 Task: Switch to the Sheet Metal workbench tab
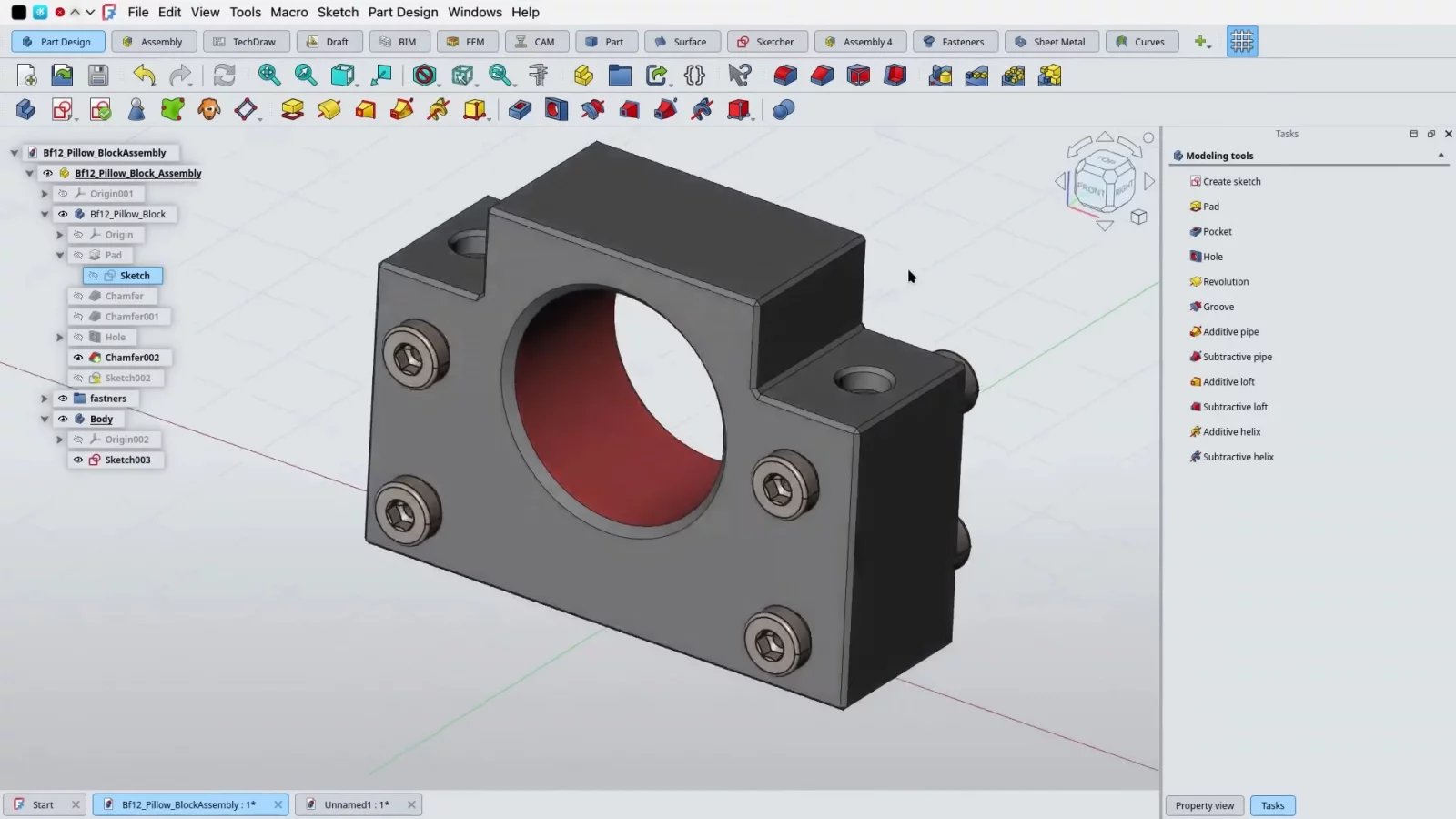[1051, 42]
